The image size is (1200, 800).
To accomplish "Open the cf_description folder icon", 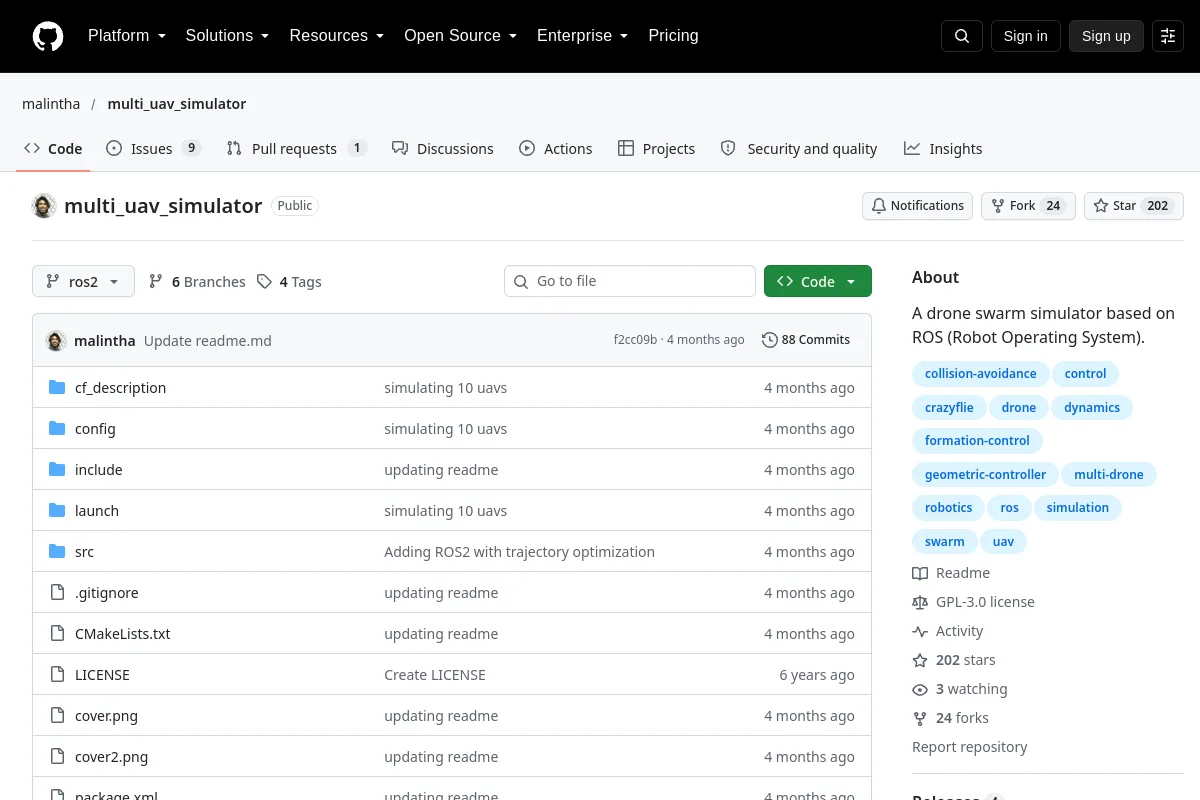I will click(57, 388).
